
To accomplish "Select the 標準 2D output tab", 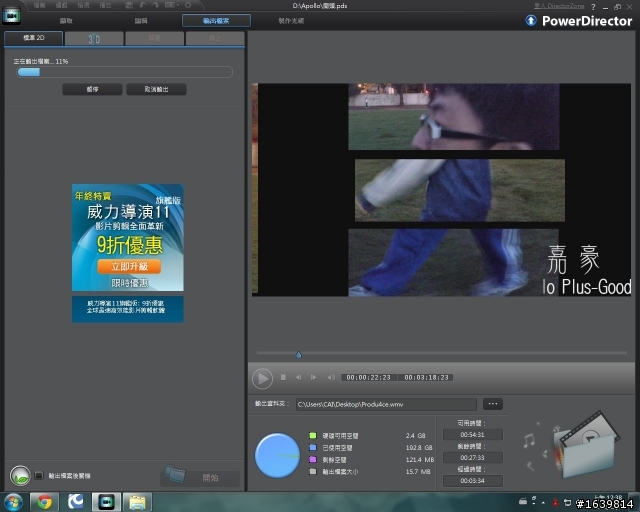I will click(33, 38).
